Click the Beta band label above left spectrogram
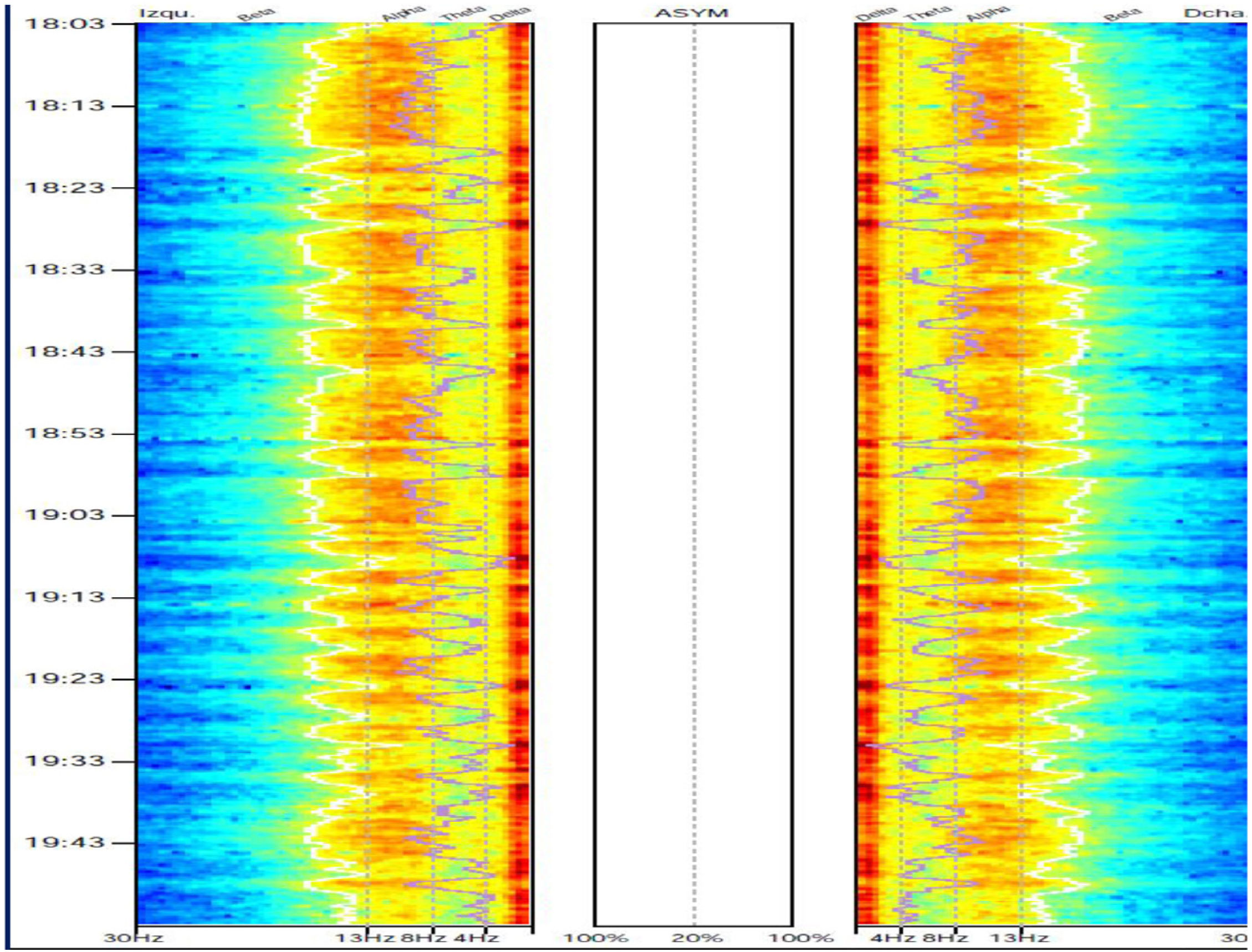 [x=256, y=15]
